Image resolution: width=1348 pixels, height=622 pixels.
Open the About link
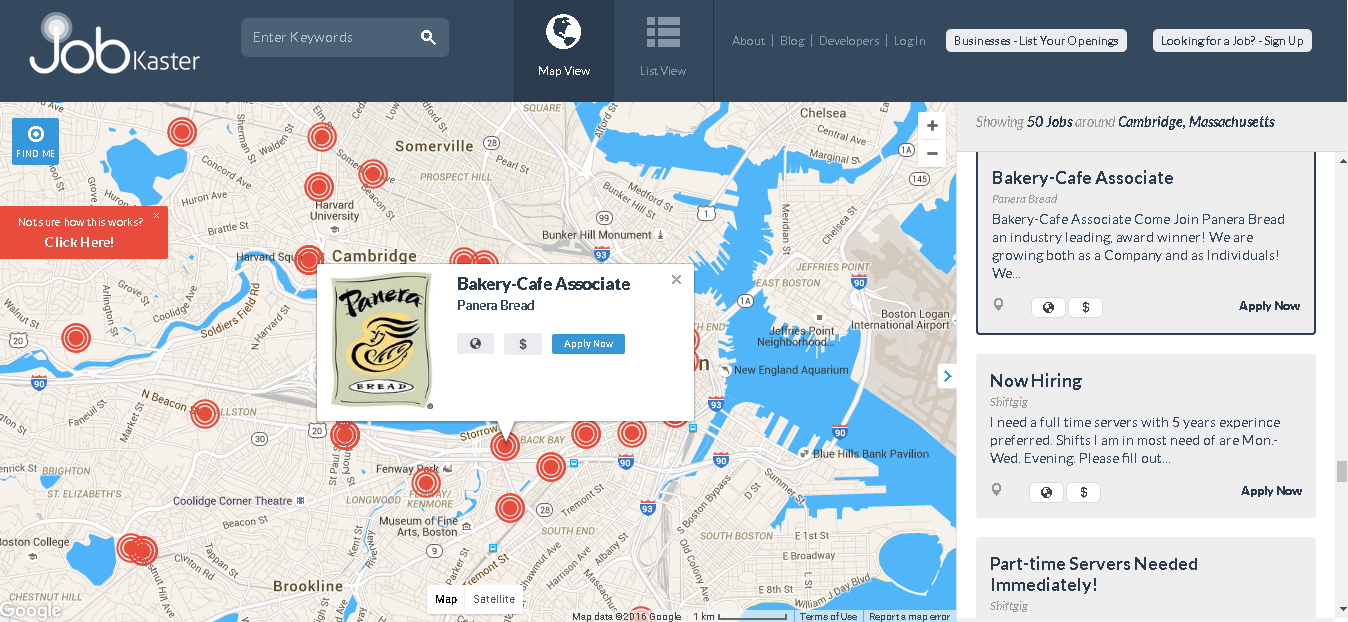click(748, 41)
